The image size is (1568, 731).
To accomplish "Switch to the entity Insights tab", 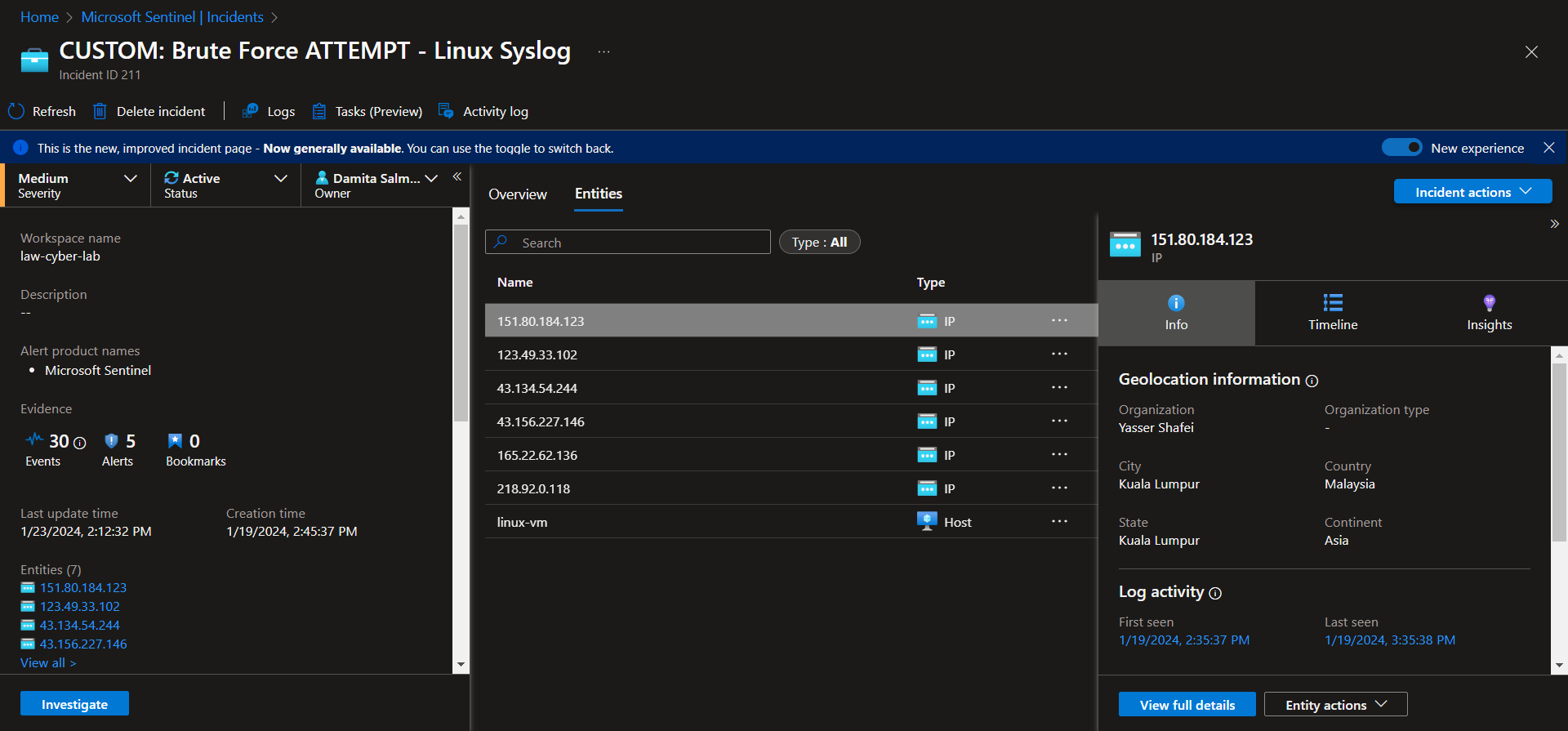I will [x=1490, y=314].
